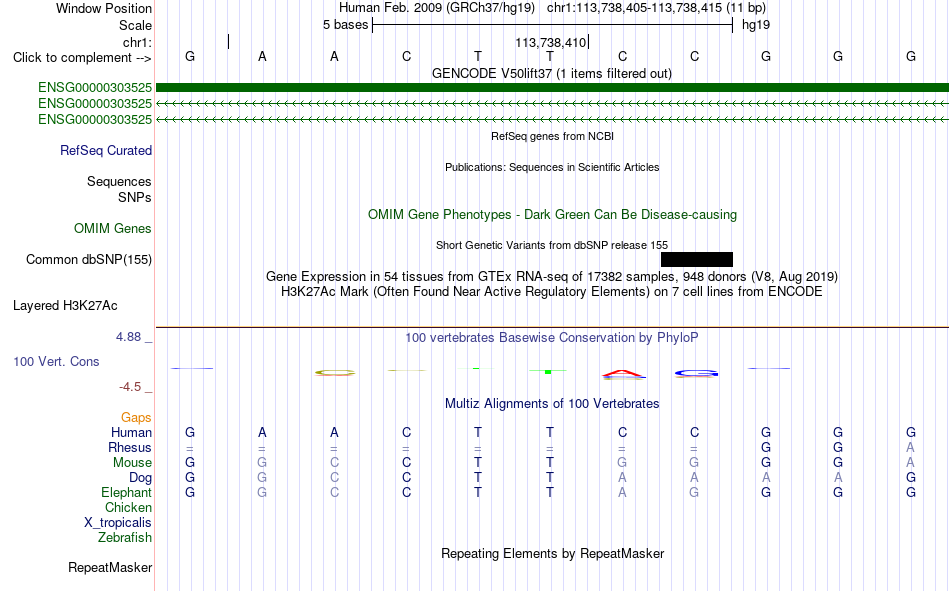Click the RefSeq Curated track label
This screenshot has width=950, height=591.
[105, 150]
